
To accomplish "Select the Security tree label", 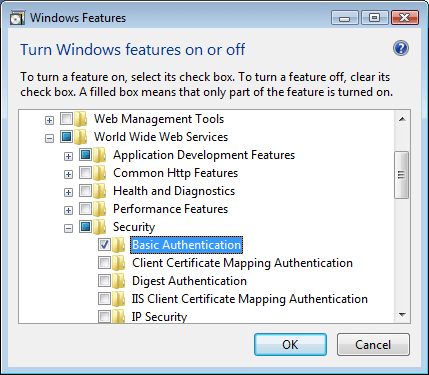I will tap(134, 227).
